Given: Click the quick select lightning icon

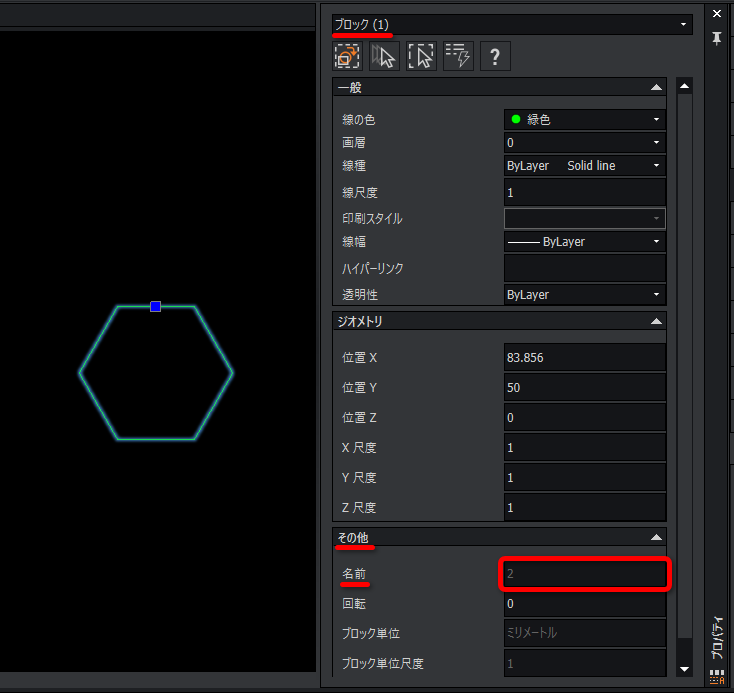Looking at the screenshot, I should pyautogui.click(x=458, y=56).
